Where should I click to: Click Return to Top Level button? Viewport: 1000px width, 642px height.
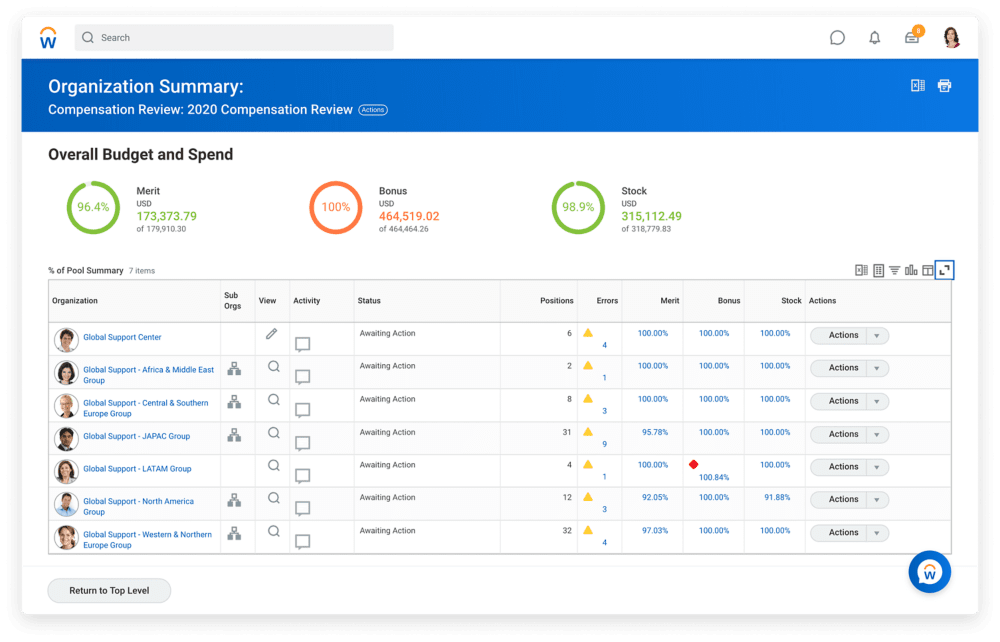pyautogui.click(x=109, y=591)
